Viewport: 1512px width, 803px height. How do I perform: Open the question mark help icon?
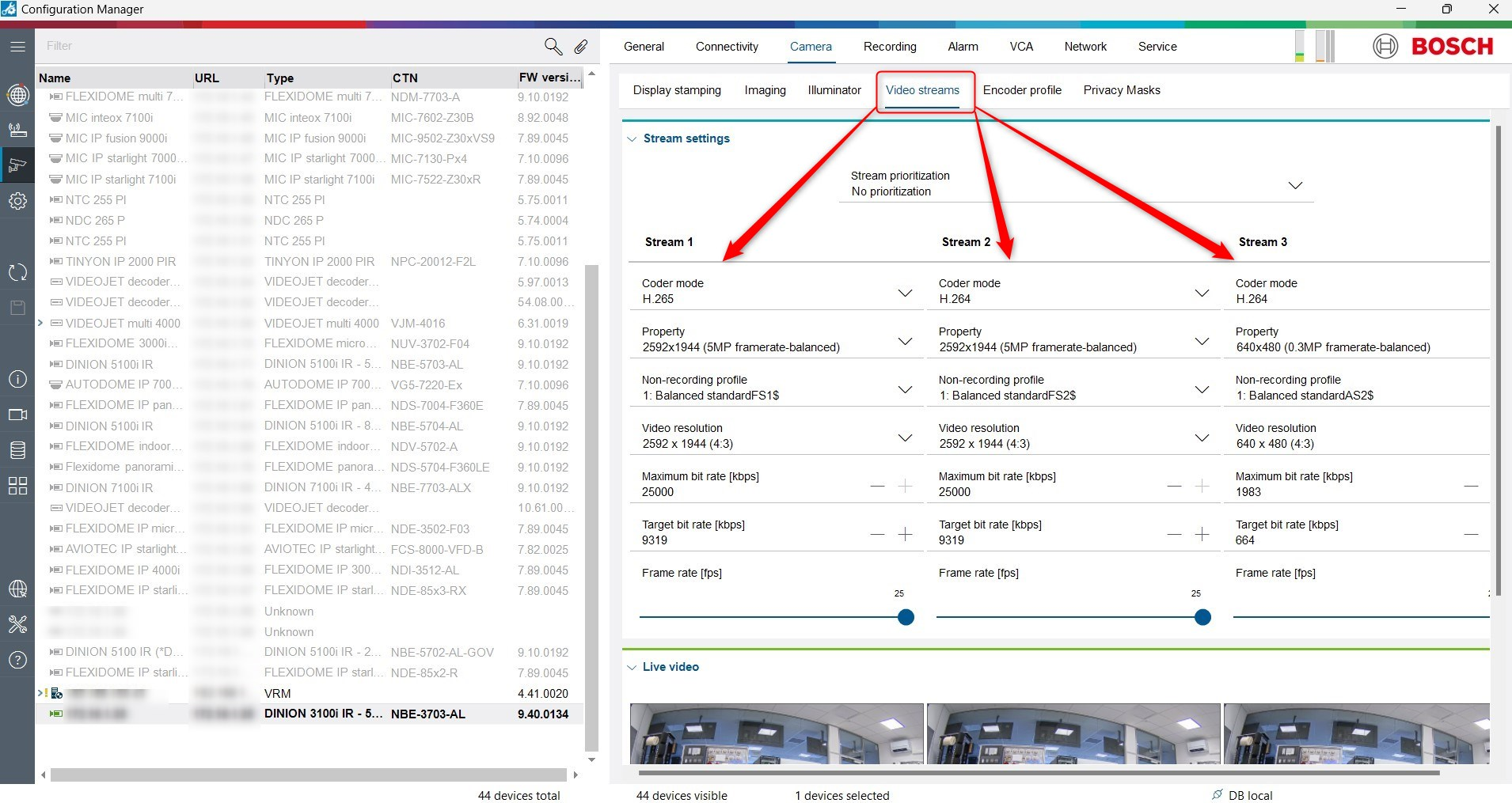pos(17,660)
